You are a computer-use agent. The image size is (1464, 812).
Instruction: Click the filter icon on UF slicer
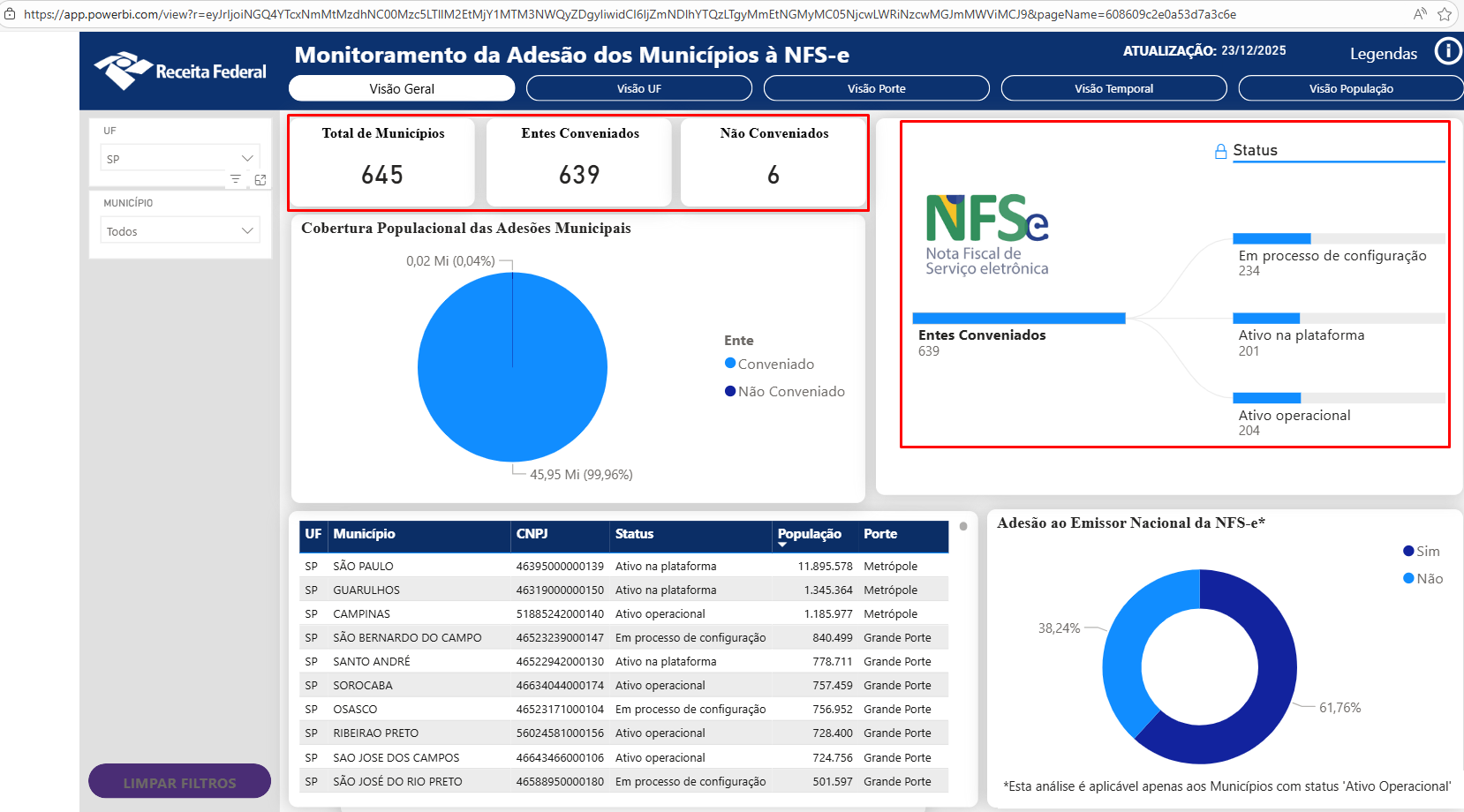coord(236,179)
